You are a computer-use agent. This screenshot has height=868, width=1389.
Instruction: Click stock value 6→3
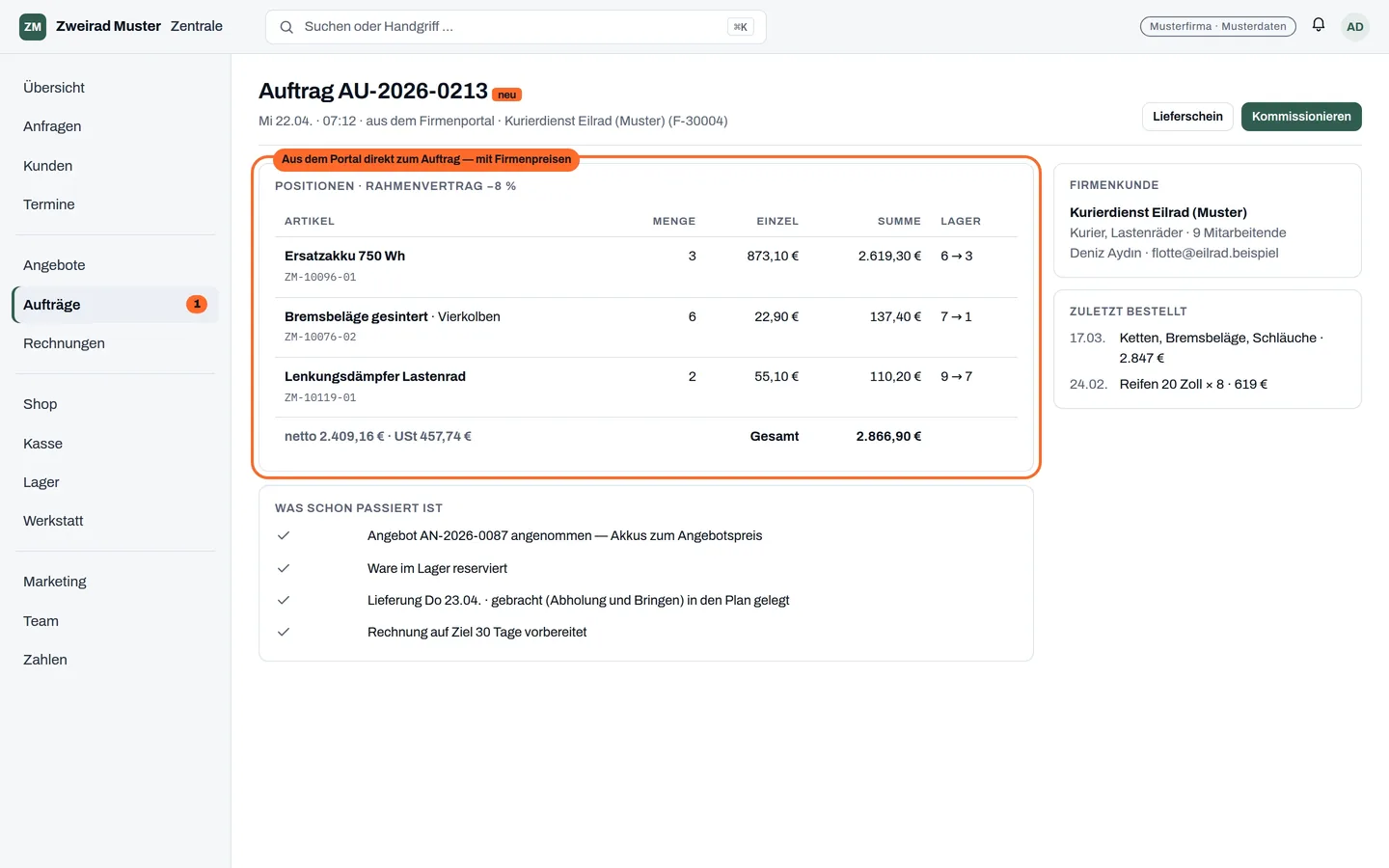(957, 256)
